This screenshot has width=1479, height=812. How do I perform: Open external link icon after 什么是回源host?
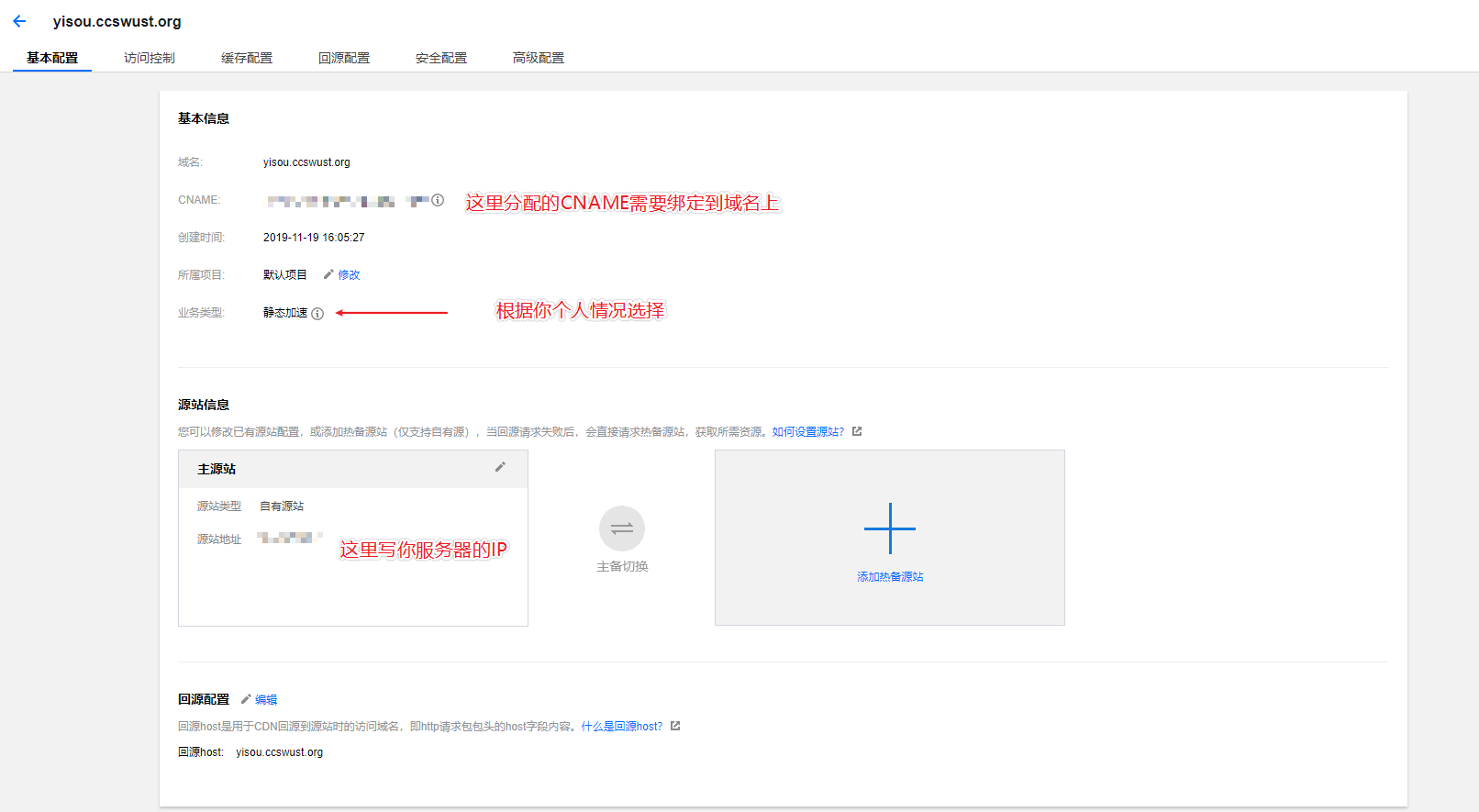click(x=675, y=726)
